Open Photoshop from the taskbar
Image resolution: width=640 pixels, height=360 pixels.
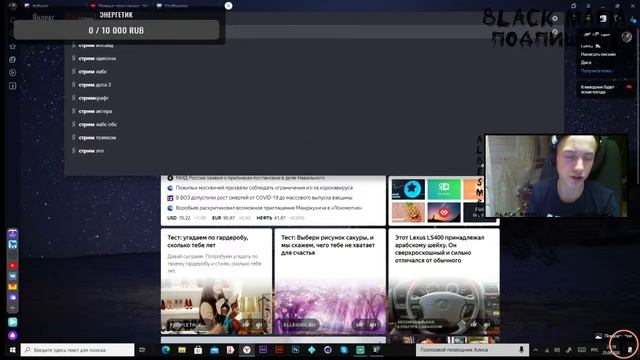coord(295,350)
